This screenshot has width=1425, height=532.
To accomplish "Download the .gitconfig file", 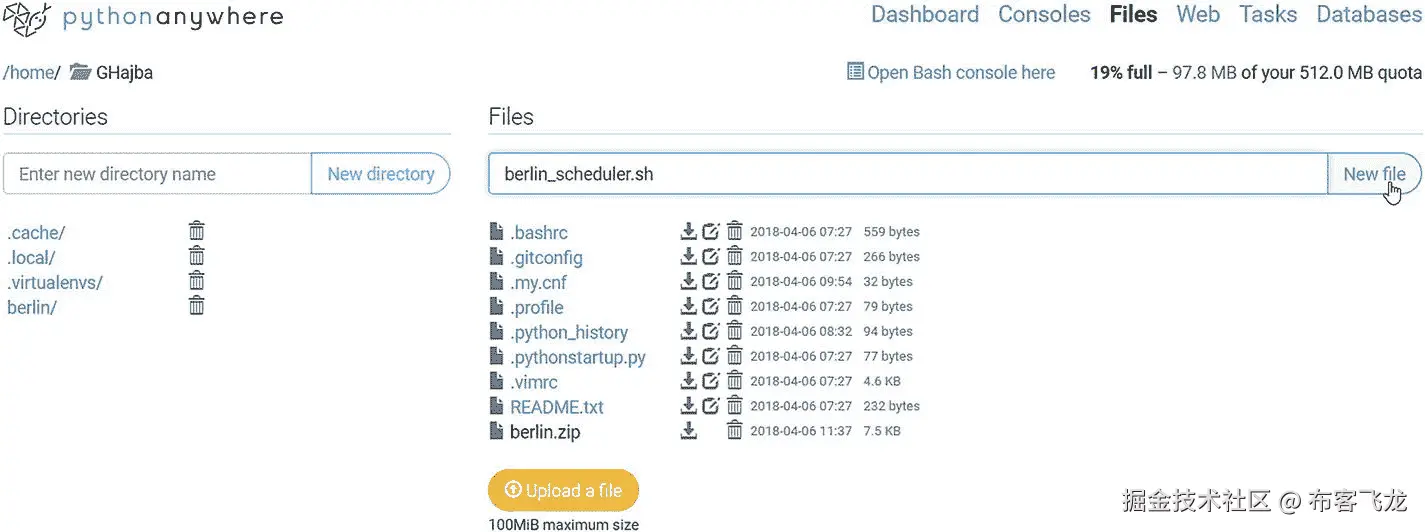I will click(x=688, y=256).
